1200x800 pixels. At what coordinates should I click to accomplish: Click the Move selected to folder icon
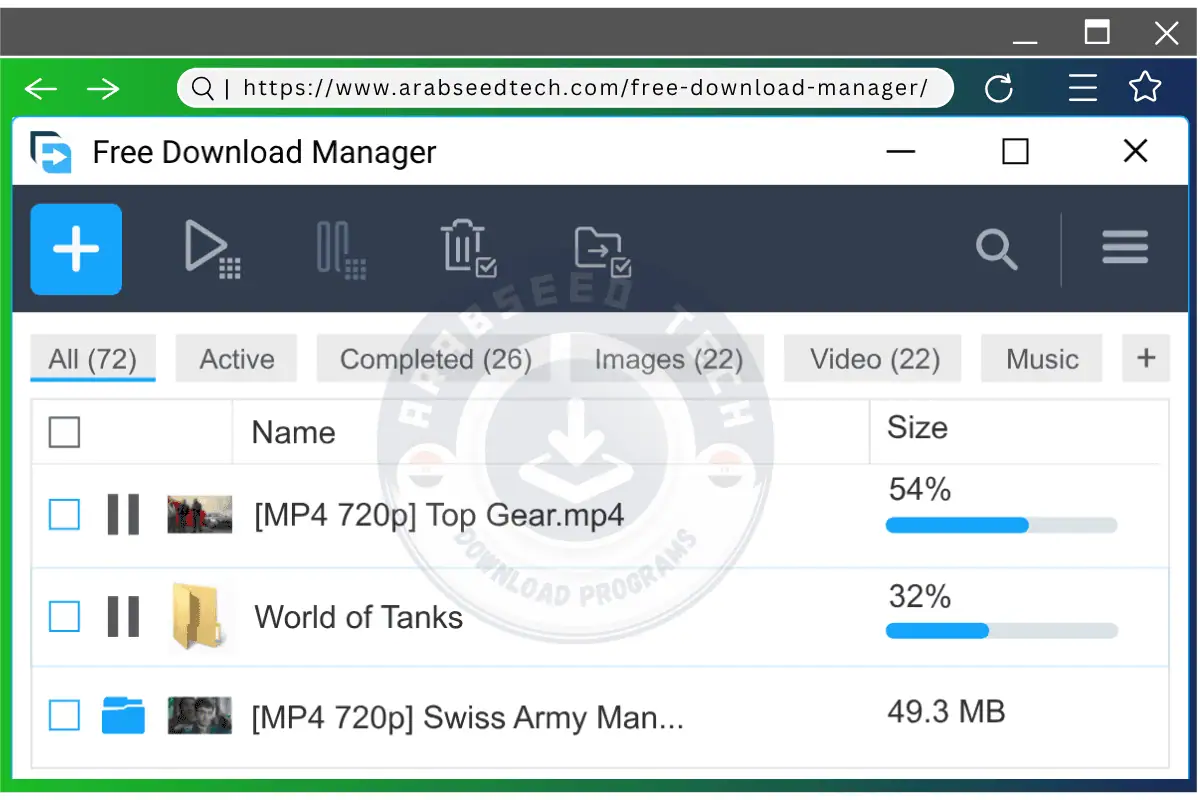601,250
